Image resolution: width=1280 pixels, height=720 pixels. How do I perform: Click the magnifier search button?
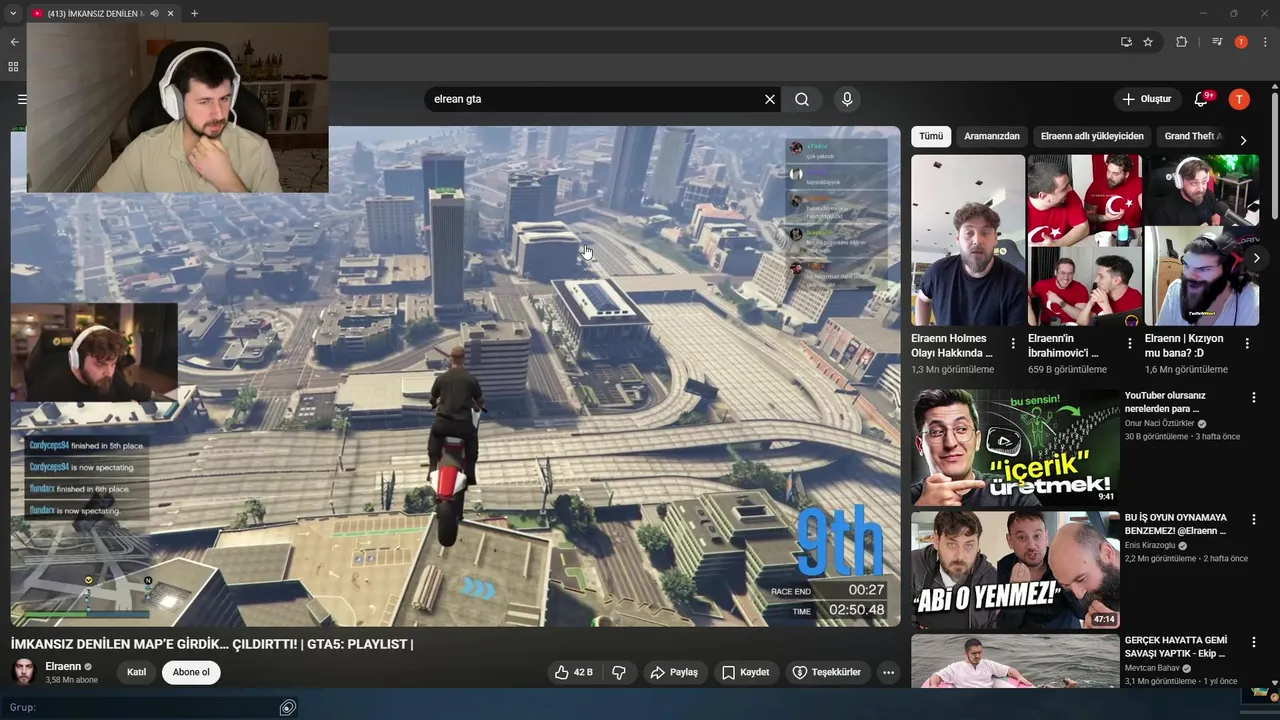[x=802, y=99]
